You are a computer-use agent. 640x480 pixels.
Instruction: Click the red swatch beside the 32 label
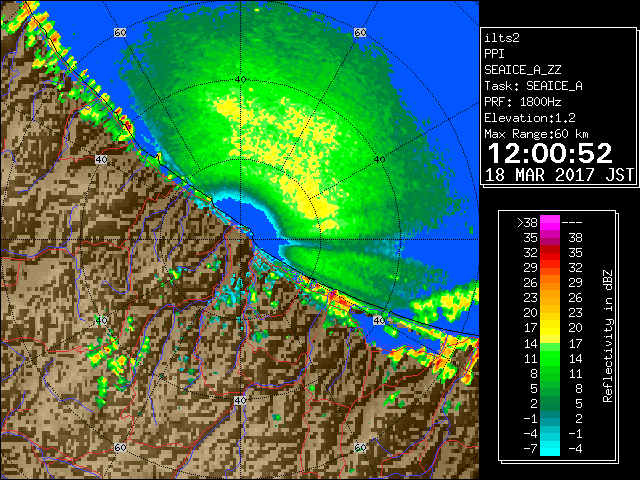pos(550,253)
